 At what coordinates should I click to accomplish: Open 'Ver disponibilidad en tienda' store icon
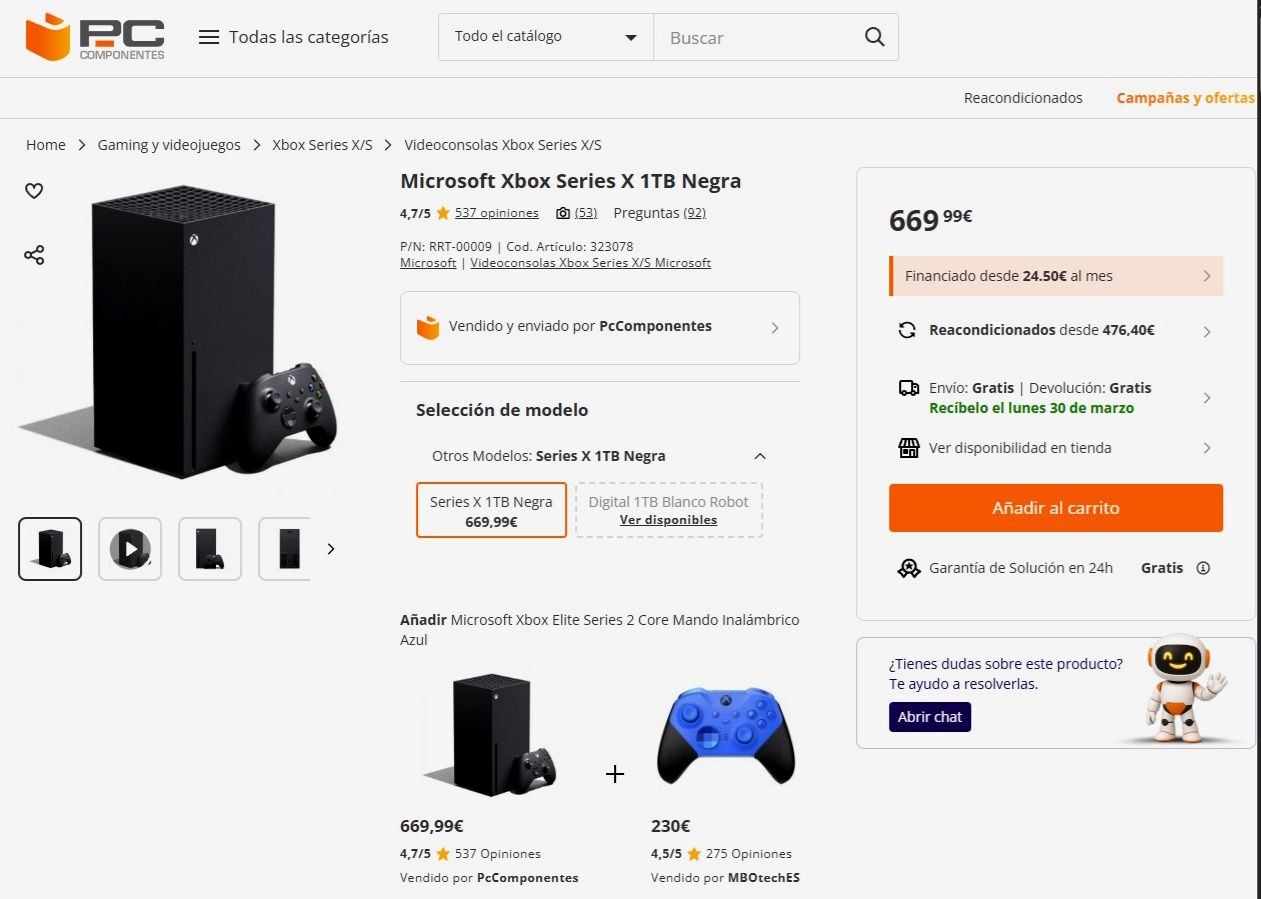pyautogui.click(x=909, y=448)
